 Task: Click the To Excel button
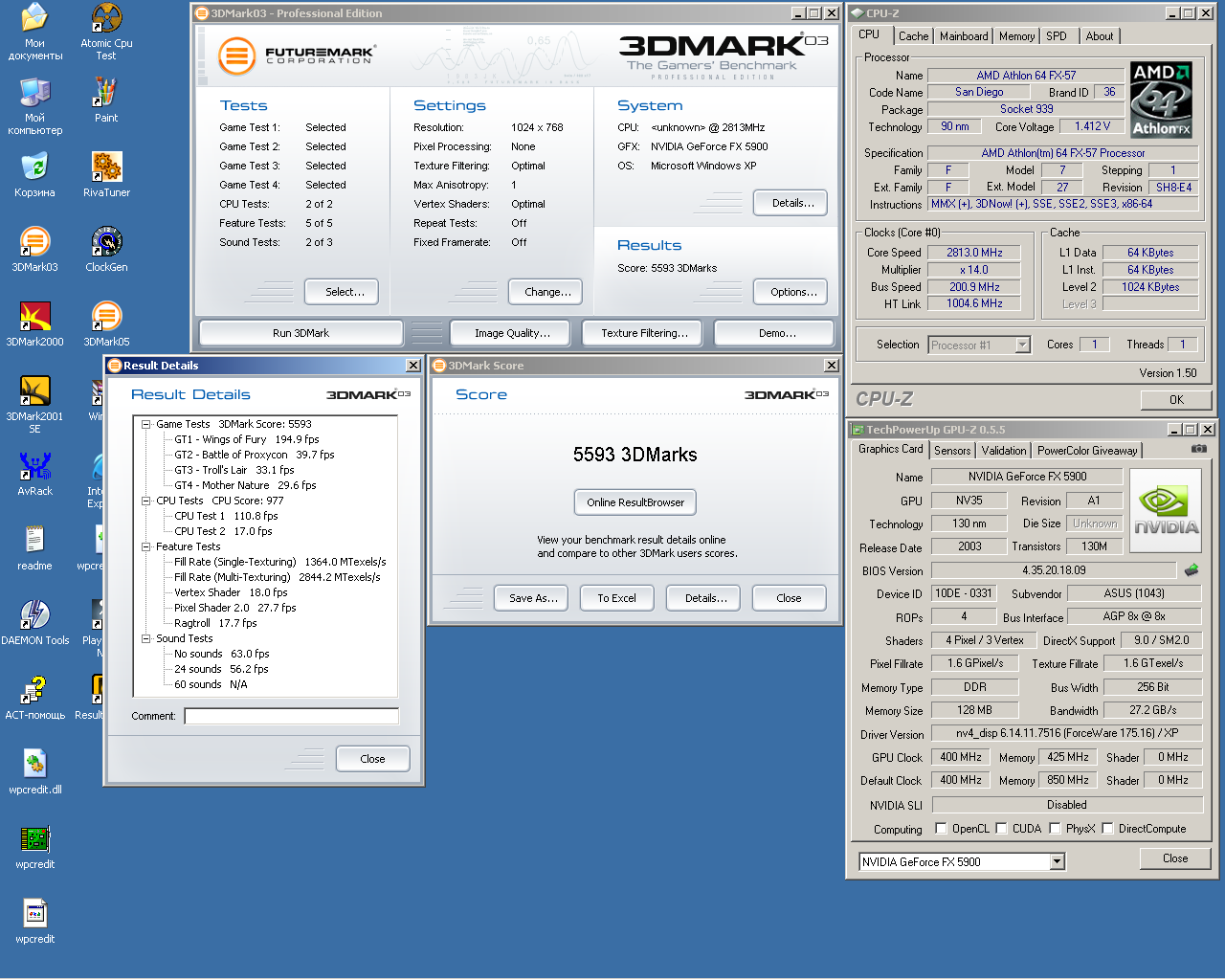click(x=616, y=598)
